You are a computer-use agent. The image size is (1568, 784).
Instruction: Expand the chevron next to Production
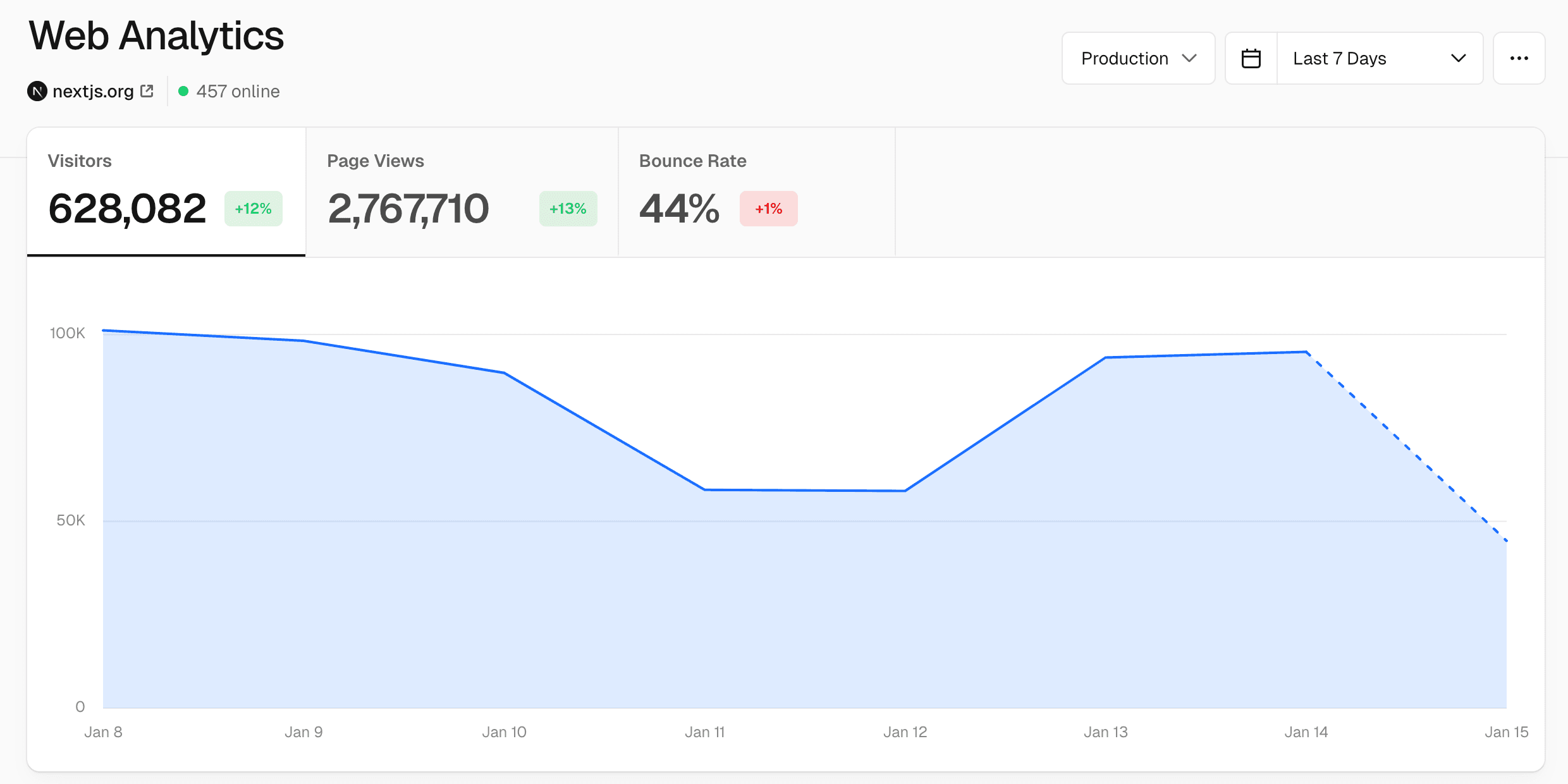[1189, 58]
